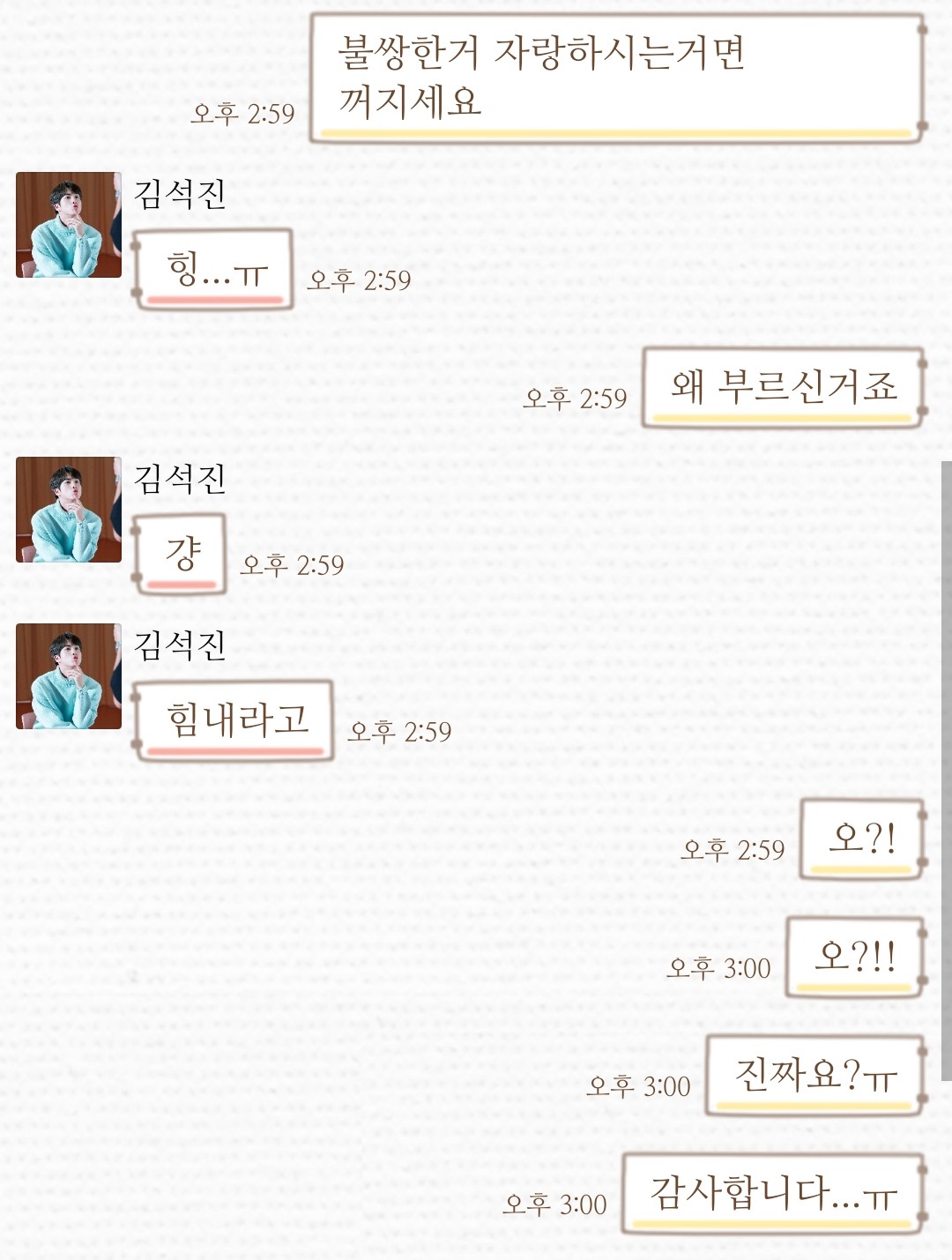
Task: Click the 김석진 name above 힘내라고
Action: click(x=180, y=645)
